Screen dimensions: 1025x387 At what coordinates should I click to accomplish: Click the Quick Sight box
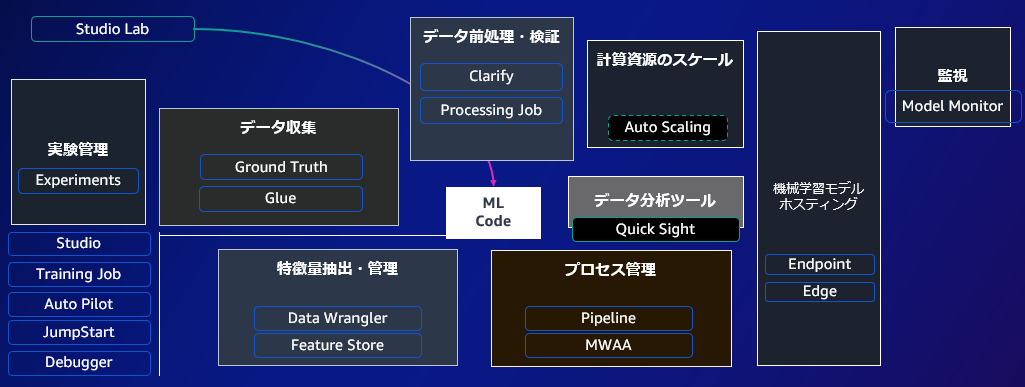pyautogui.click(x=656, y=229)
